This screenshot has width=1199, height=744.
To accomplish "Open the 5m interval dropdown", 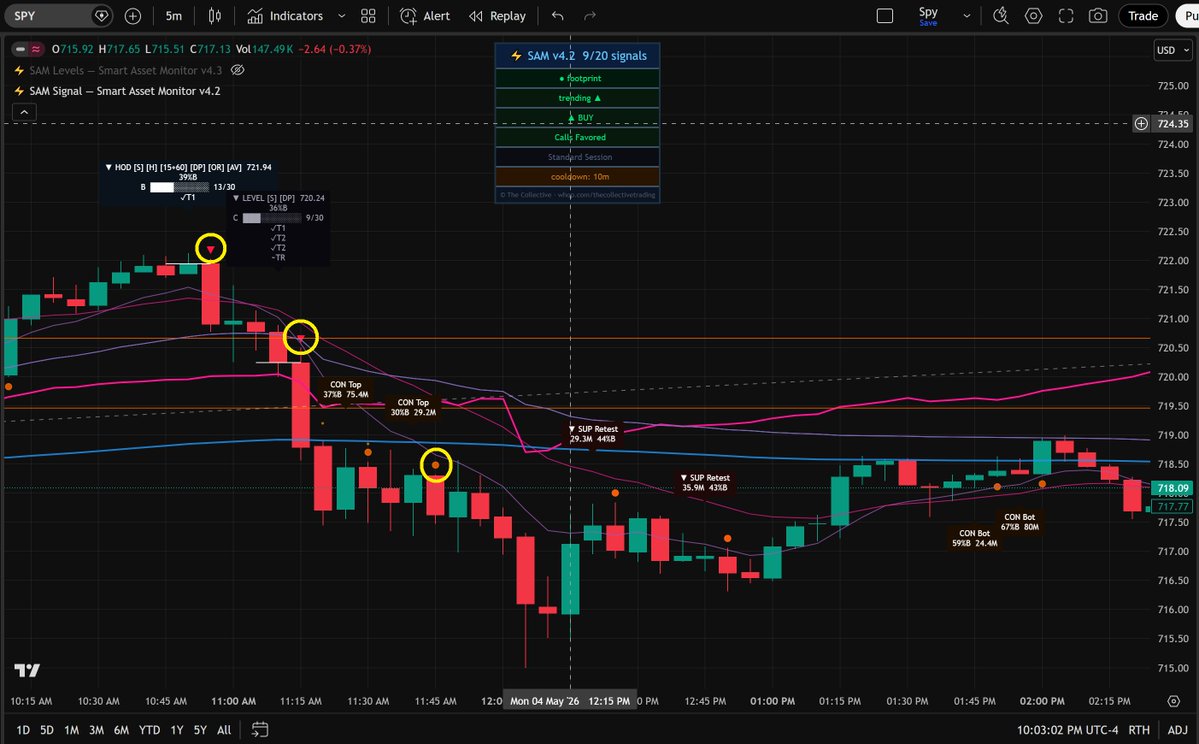I will tap(174, 15).
